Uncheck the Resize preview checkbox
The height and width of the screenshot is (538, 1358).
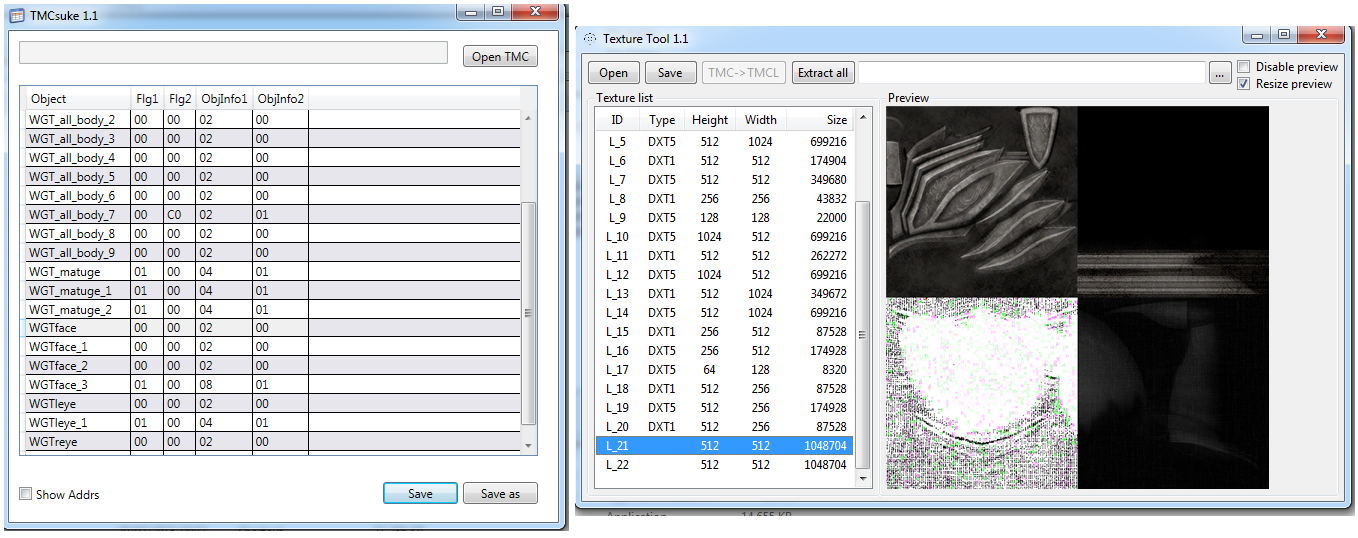pyautogui.click(x=1243, y=84)
